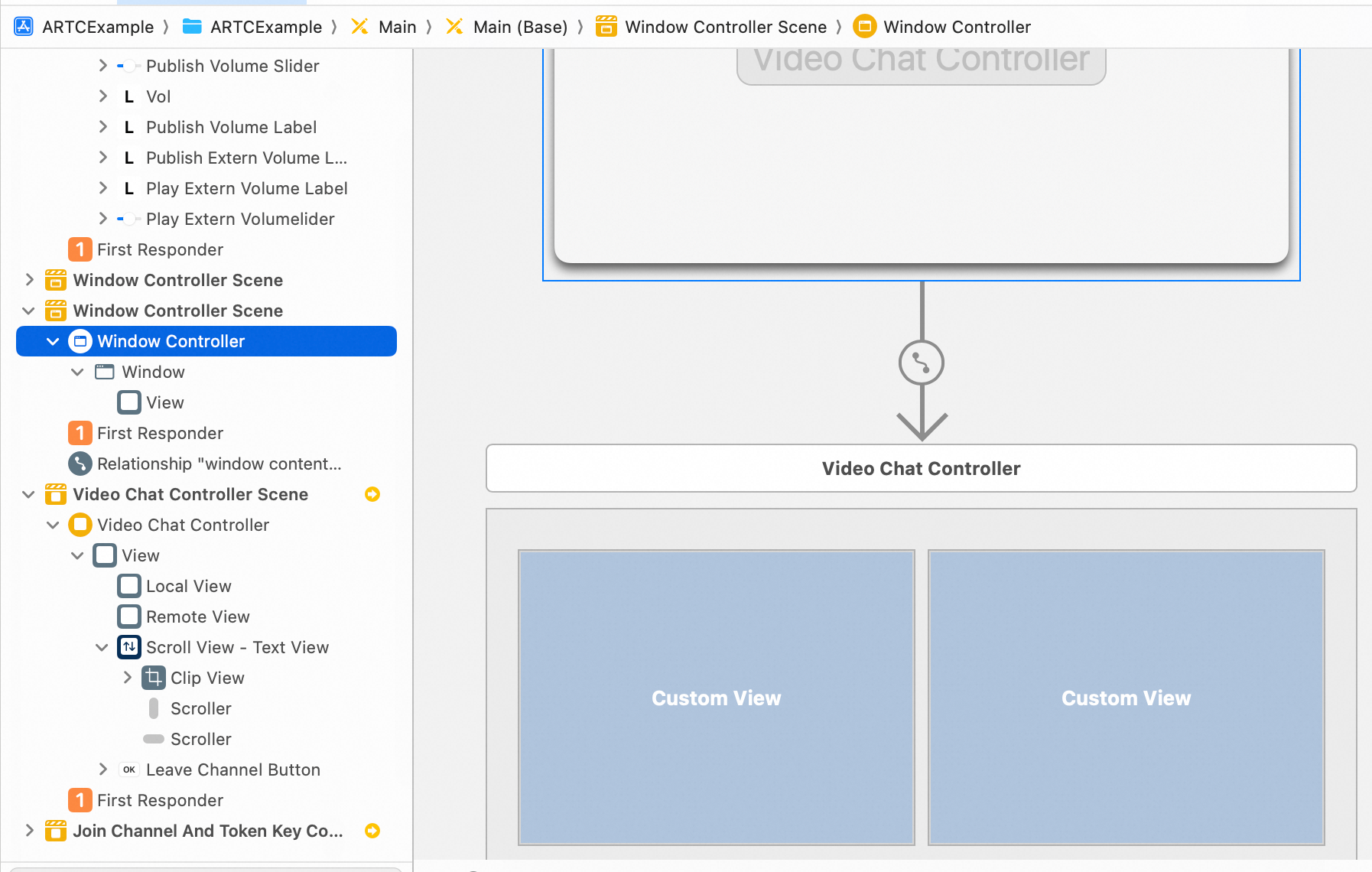Expand the collapsed Window Controller Scene
1372x872 pixels.
(29, 280)
